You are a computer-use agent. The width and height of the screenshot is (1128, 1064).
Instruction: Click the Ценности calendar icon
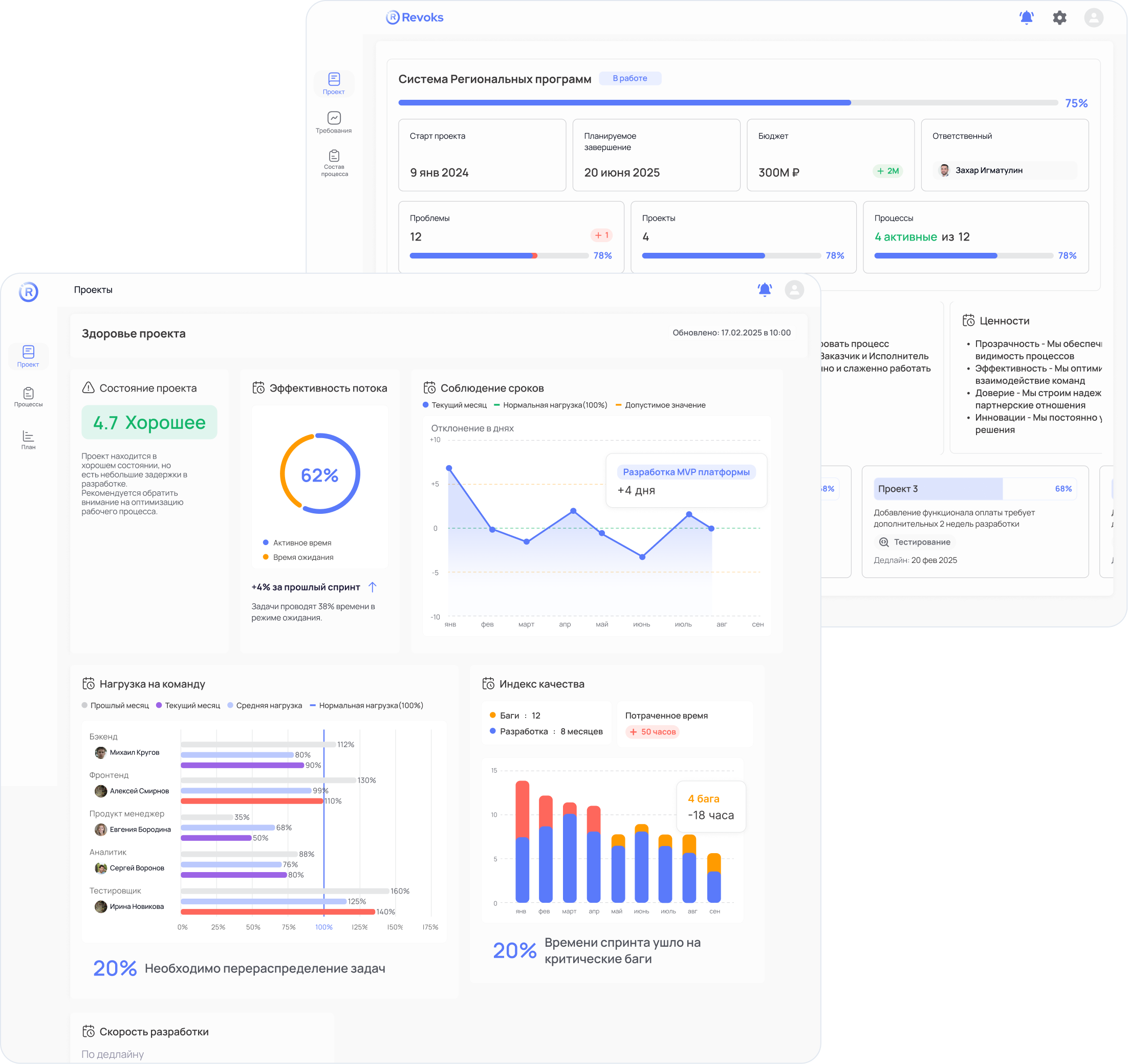(x=968, y=320)
